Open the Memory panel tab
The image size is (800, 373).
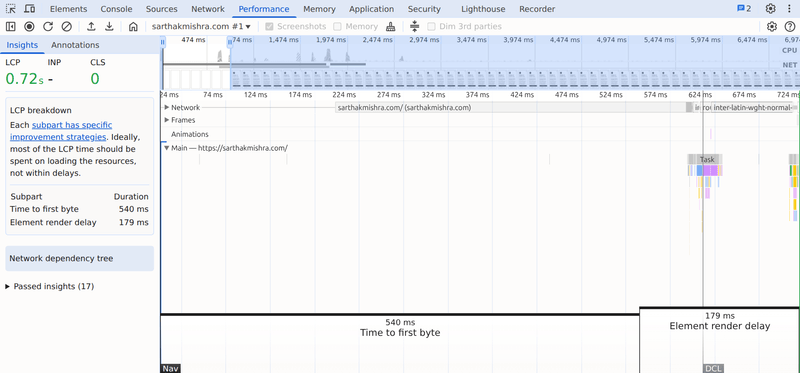tap(319, 9)
